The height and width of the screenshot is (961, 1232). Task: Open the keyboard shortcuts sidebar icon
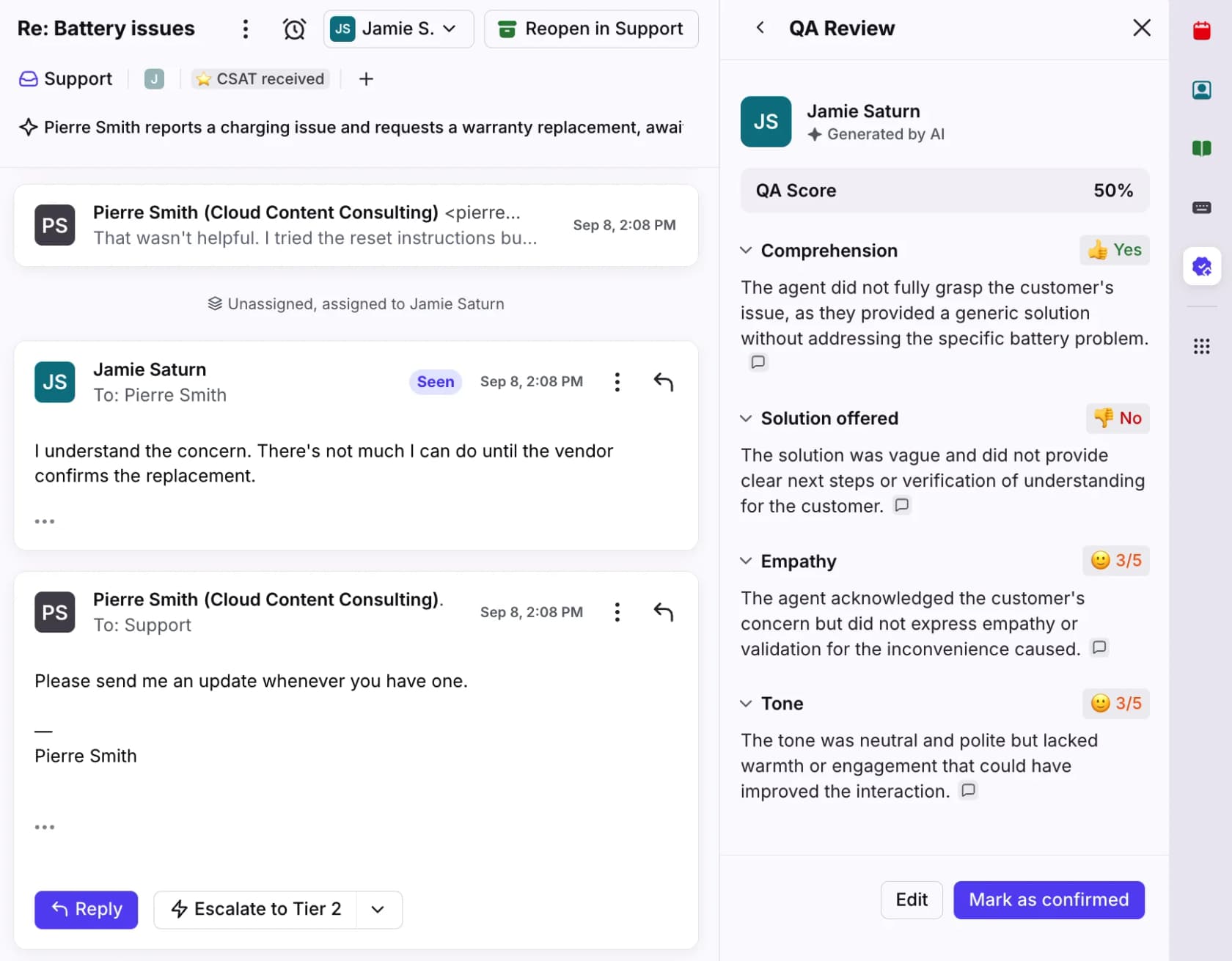(x=1201, y=207)
